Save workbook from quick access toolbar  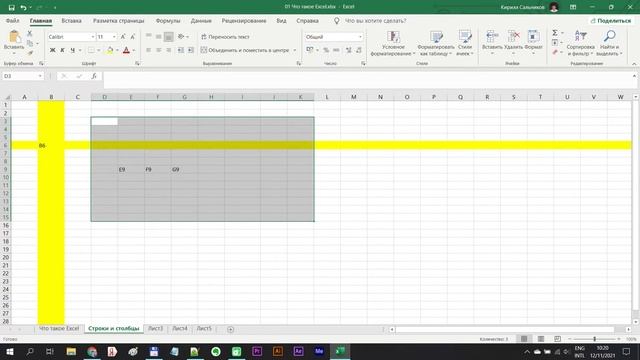pyautogui.click(x=11, y=7)
